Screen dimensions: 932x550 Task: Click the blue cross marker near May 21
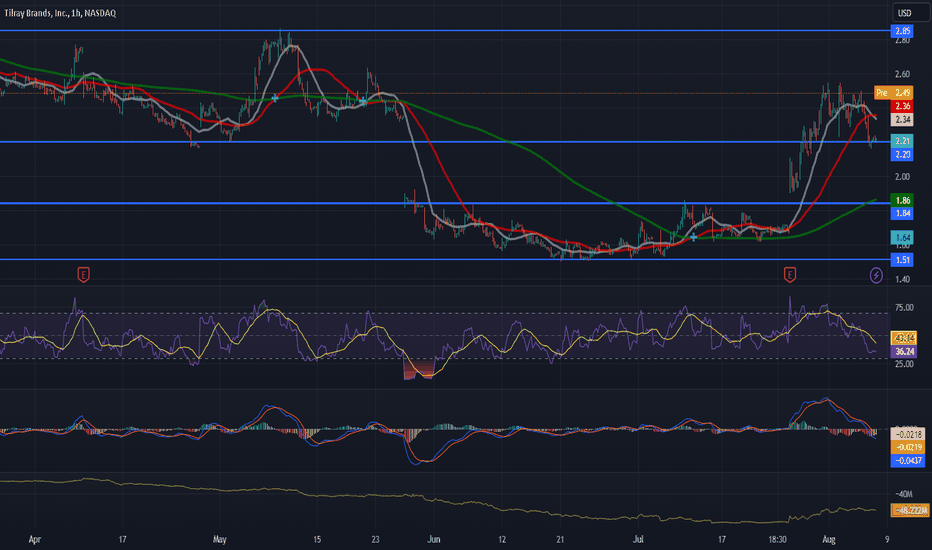click(363, 101)
